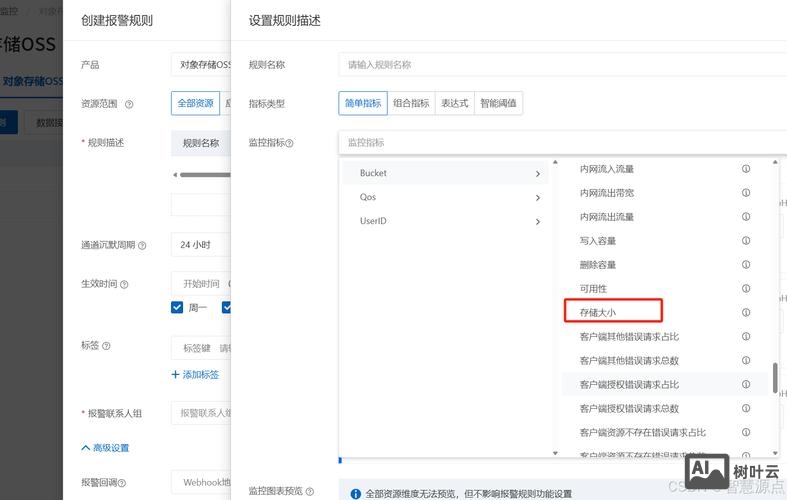Choose the 存储大小 metric

[x=597, y=312]
